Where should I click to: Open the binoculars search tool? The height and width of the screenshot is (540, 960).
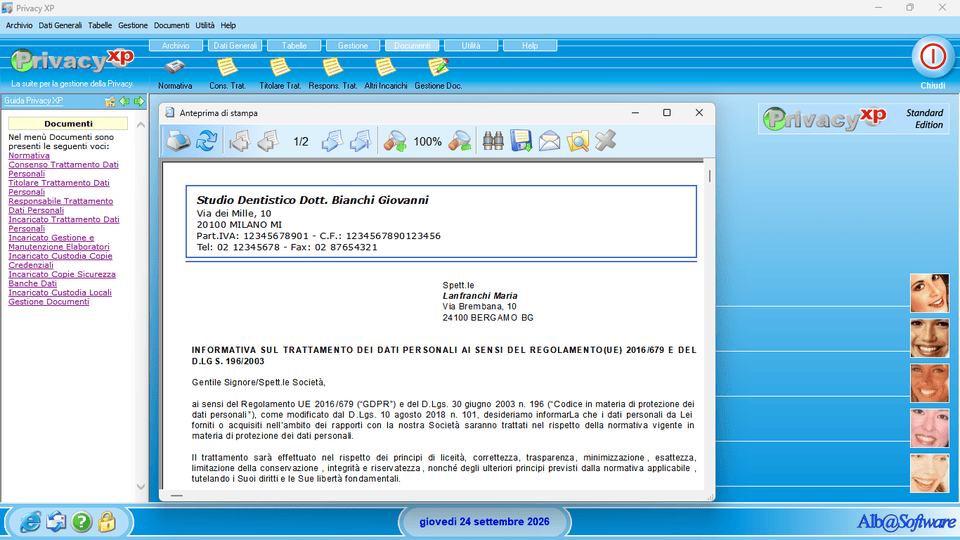493,141
